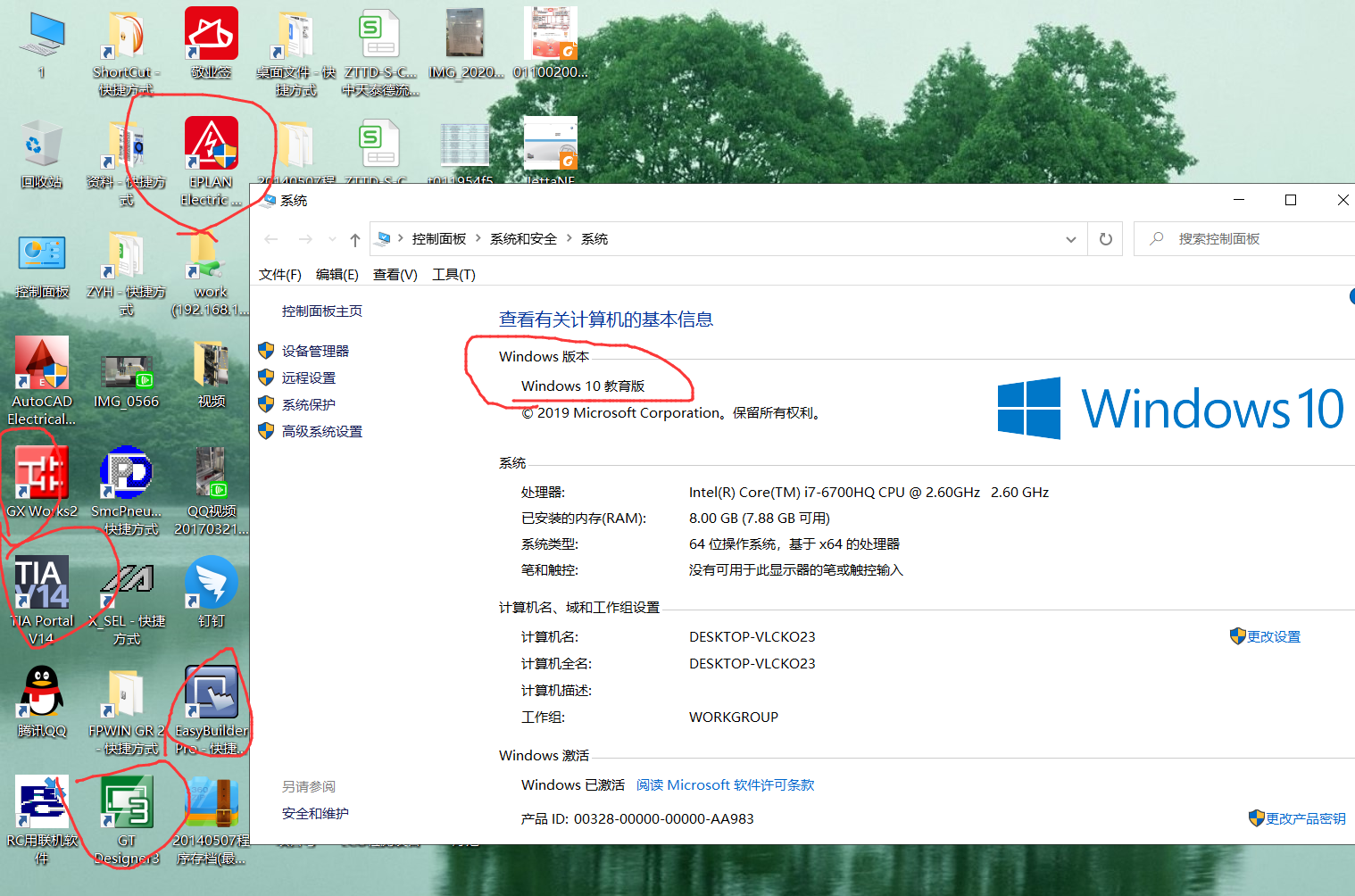1355x896 pixels.
Task: Open the 工具(T) menu
Action: point(453,275)
